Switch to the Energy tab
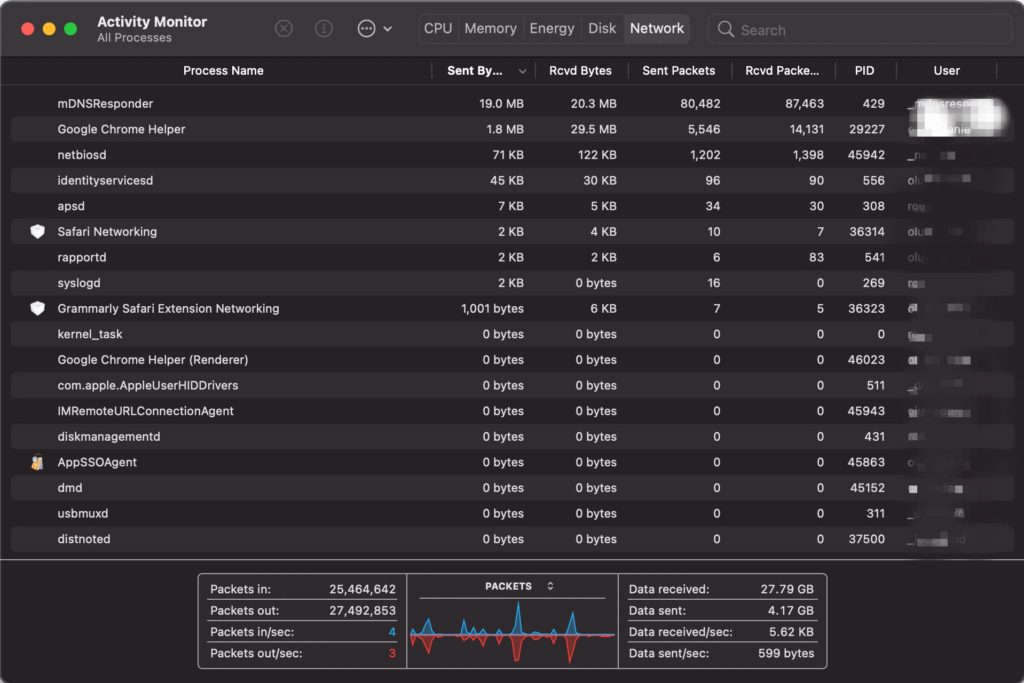This screenshot has width=1024, height=683. tap(552, 29)
